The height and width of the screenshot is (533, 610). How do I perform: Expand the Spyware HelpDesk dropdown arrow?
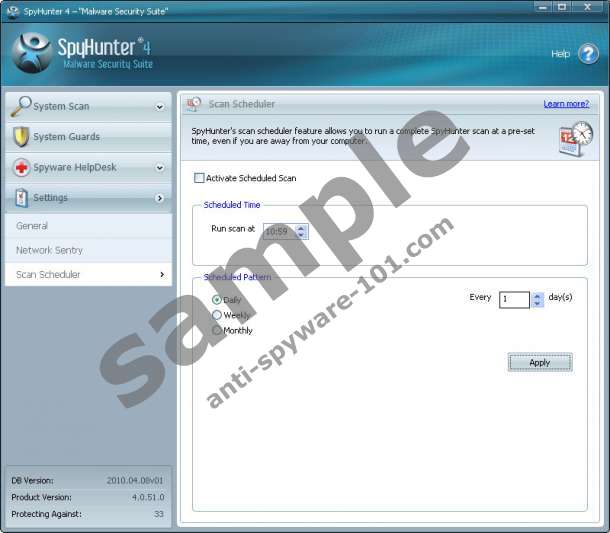(160, 168)
